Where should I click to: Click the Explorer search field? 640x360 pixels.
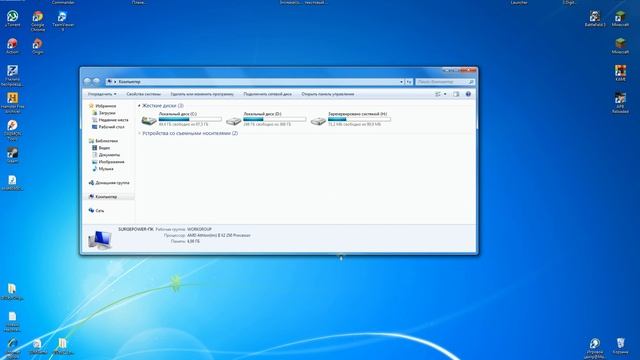445,82
